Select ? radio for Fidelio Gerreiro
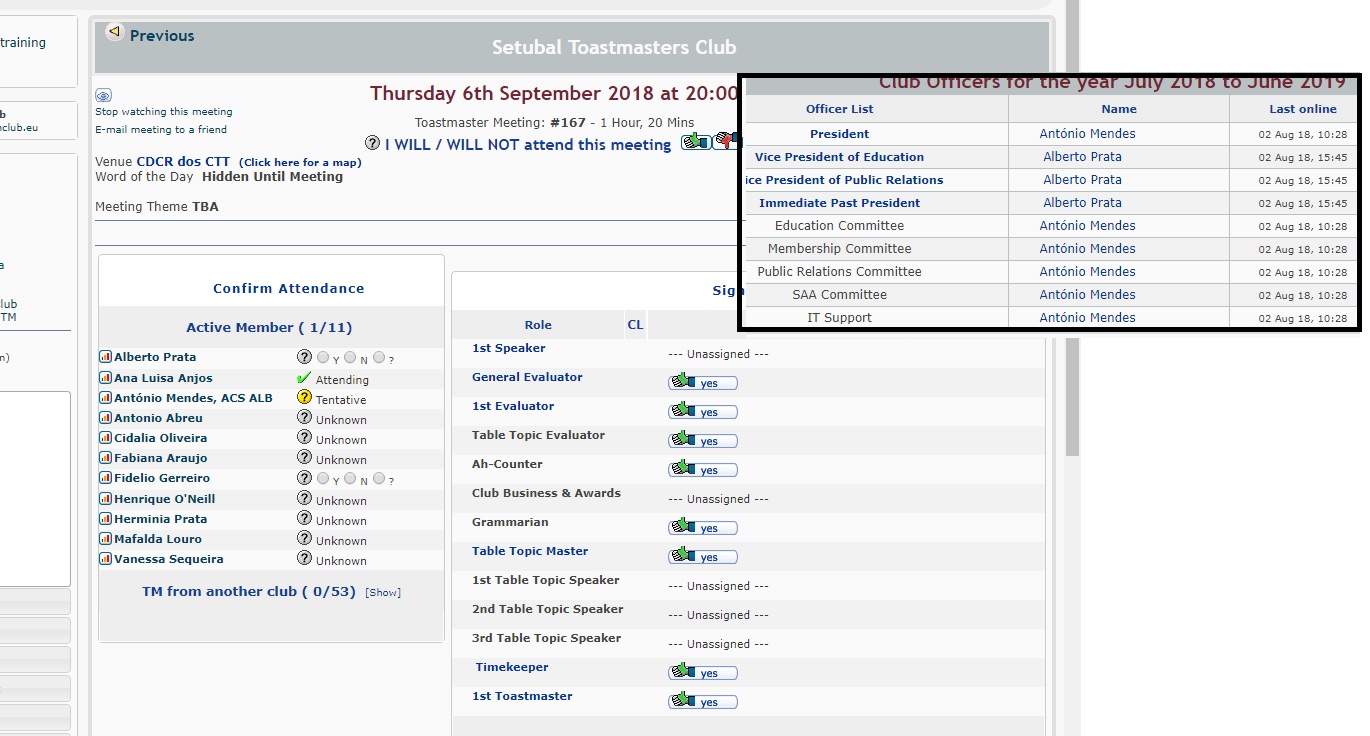 pos(378,478)
